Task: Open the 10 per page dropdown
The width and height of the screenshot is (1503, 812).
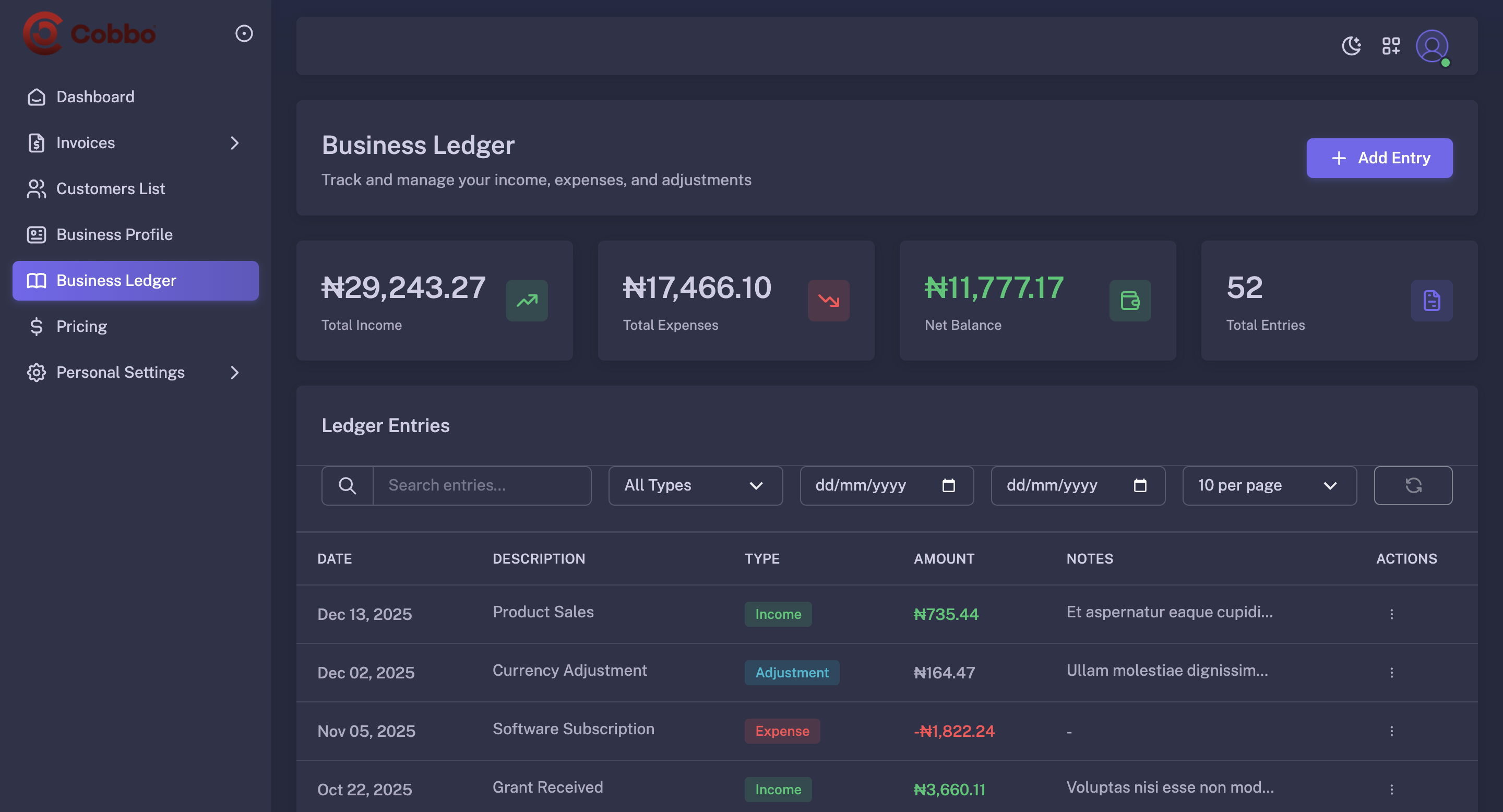Action: point(1269,485)
